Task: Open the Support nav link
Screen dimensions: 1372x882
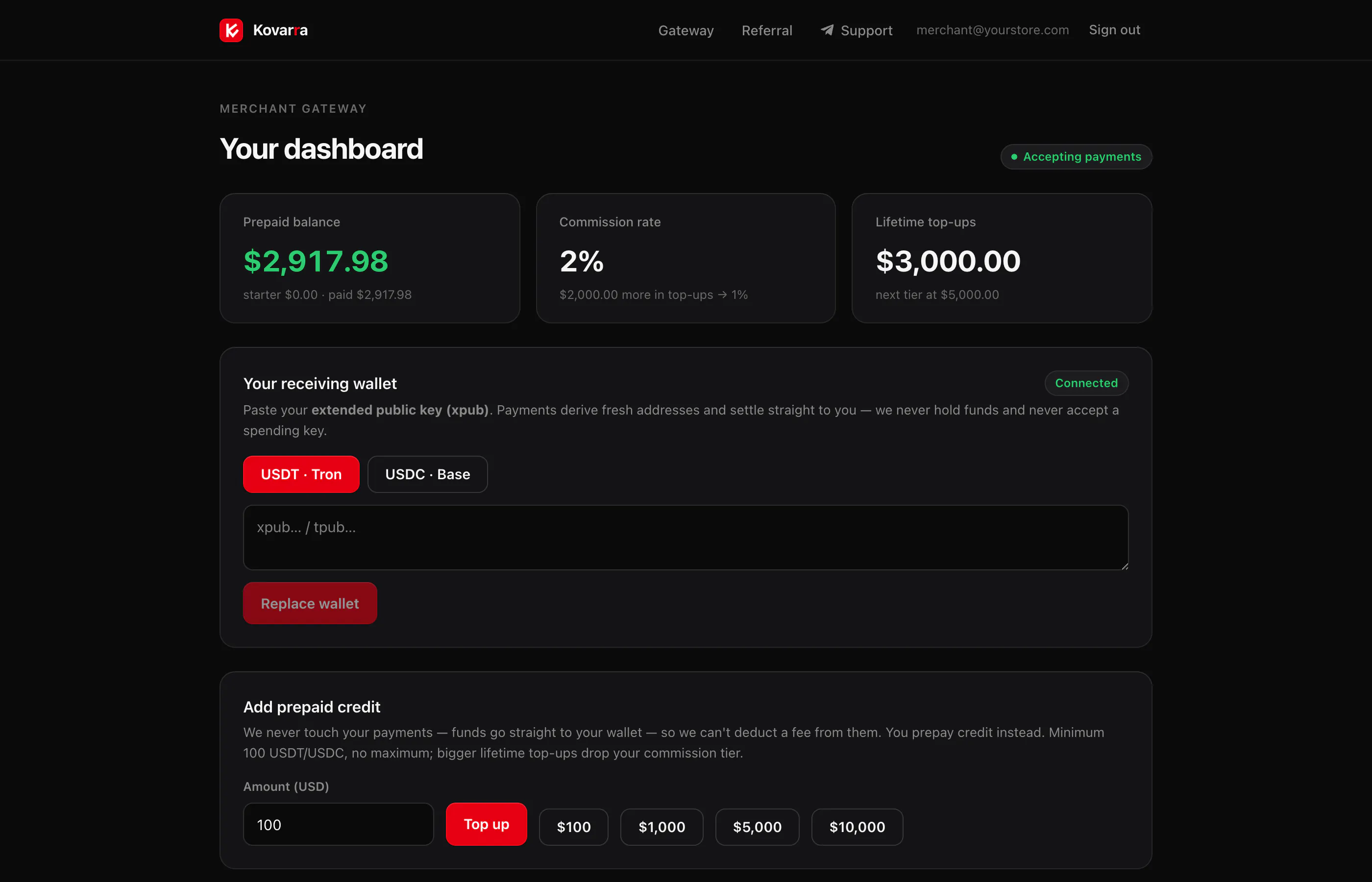Action: (856, 30)
